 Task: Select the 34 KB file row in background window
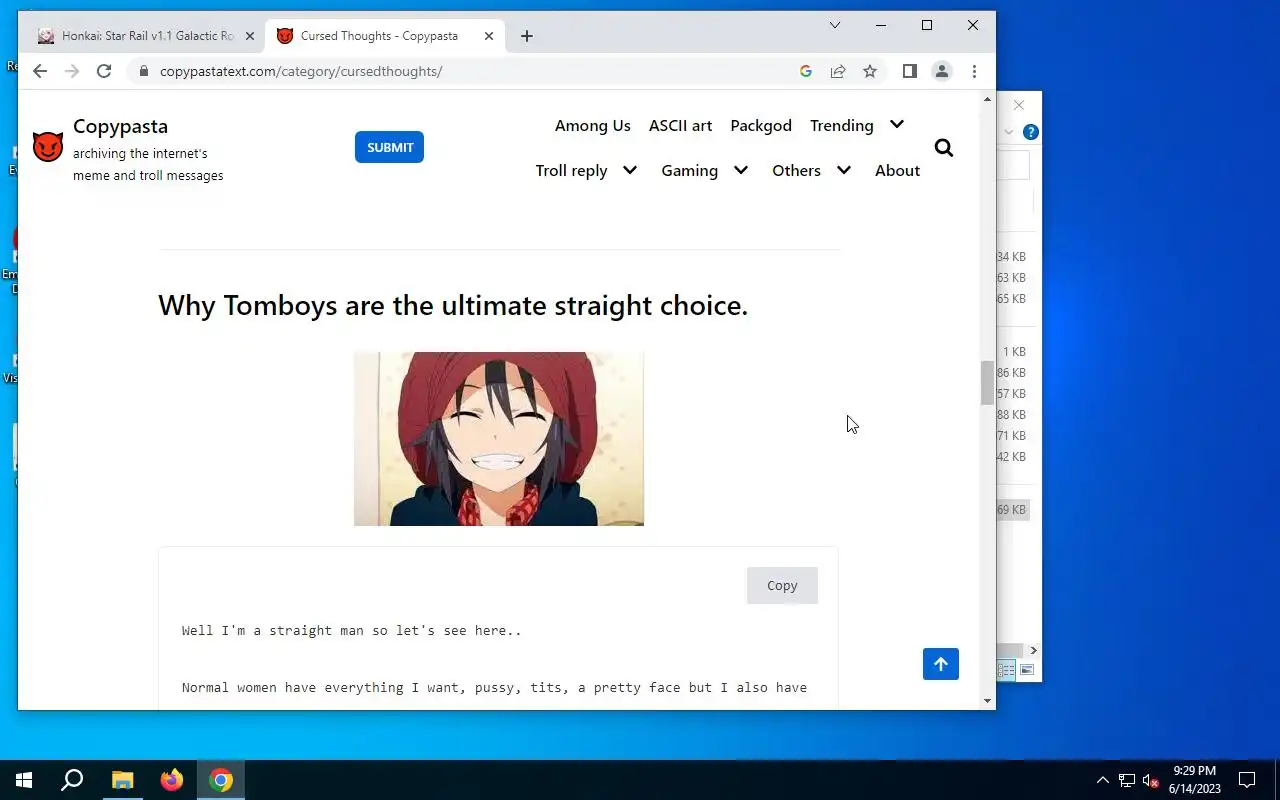click(1012, 257)
